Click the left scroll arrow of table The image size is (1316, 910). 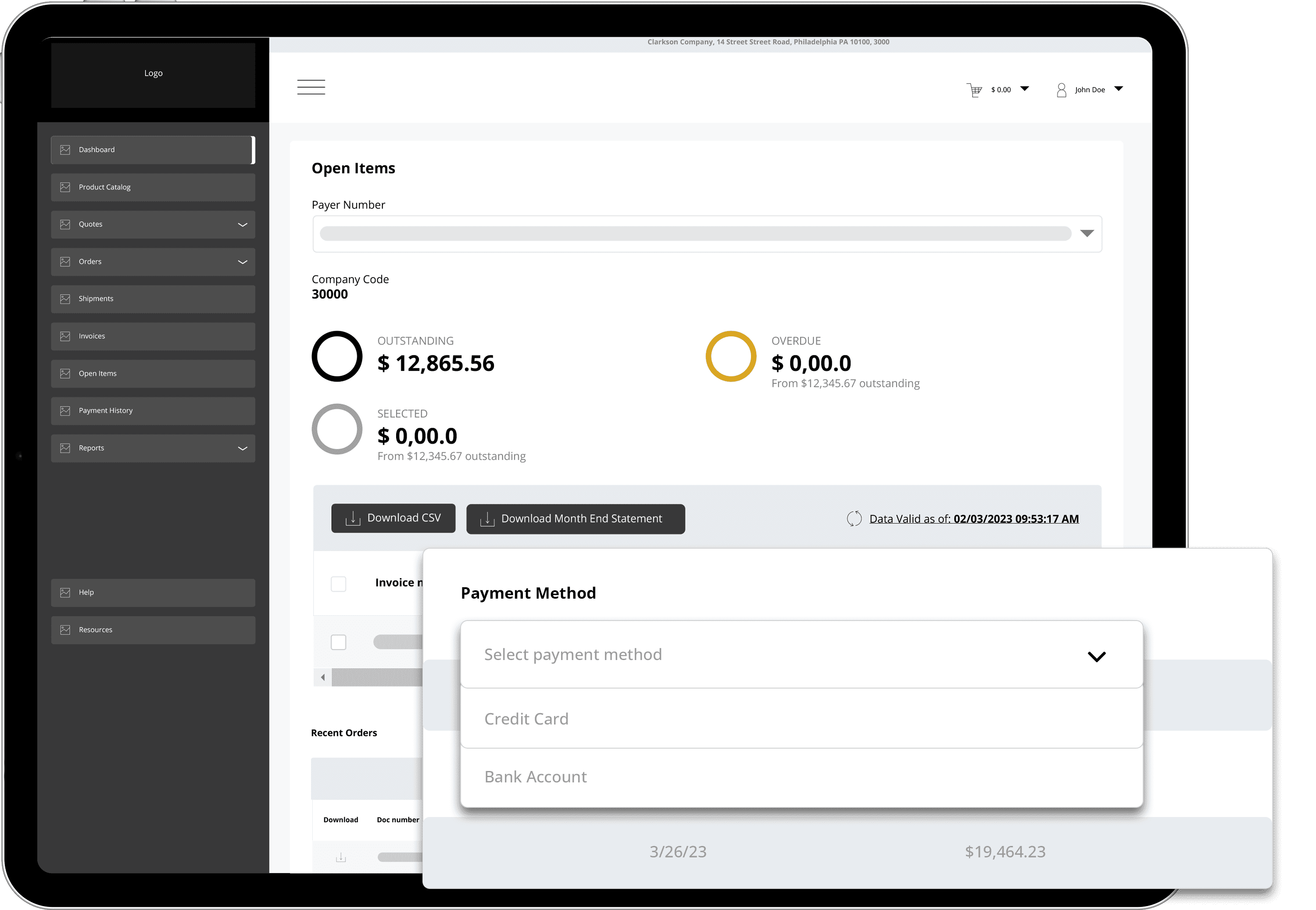pos(323,678)
